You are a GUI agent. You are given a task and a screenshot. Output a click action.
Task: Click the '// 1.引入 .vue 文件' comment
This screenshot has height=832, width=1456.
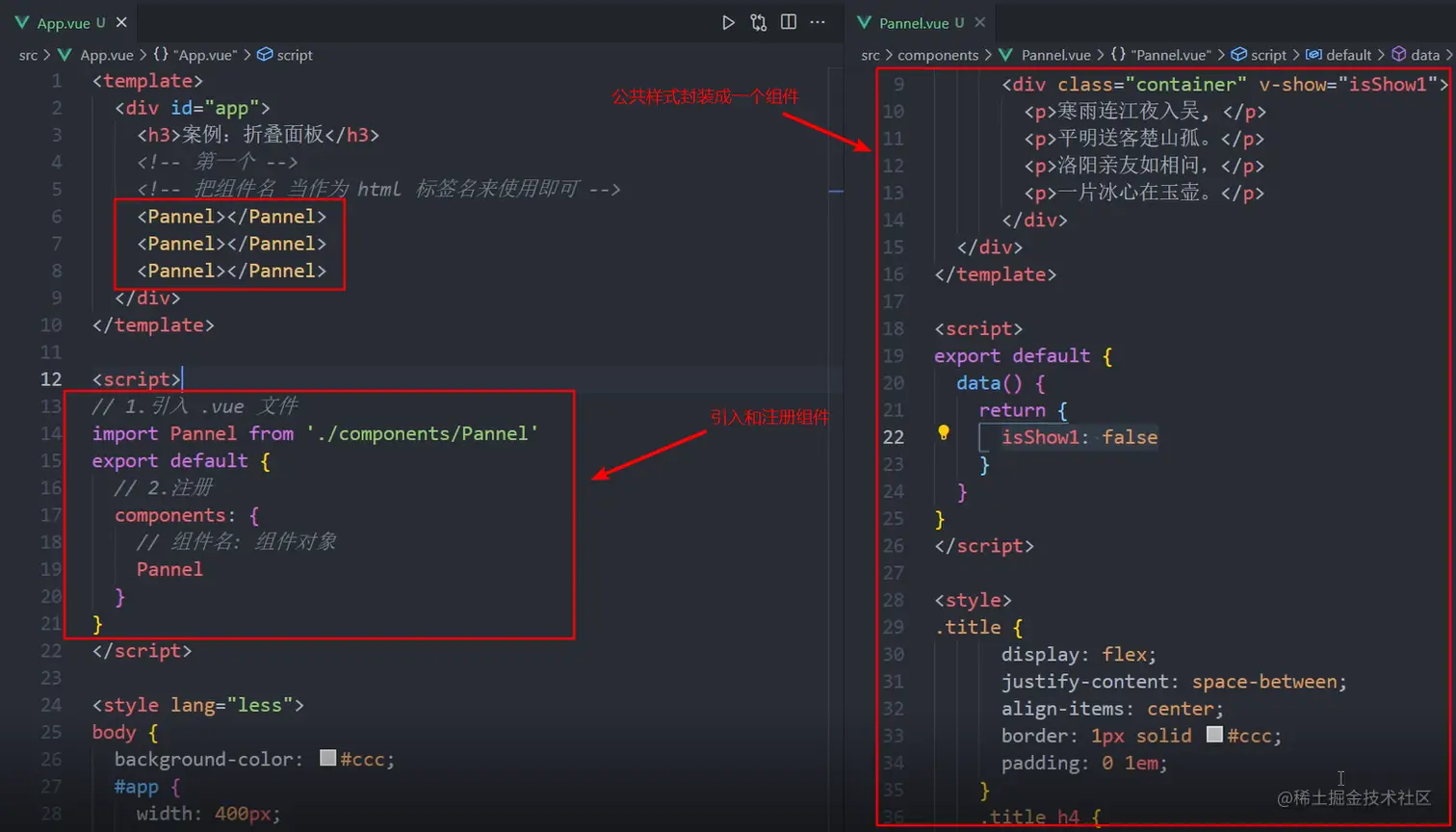tap(195, 406)
